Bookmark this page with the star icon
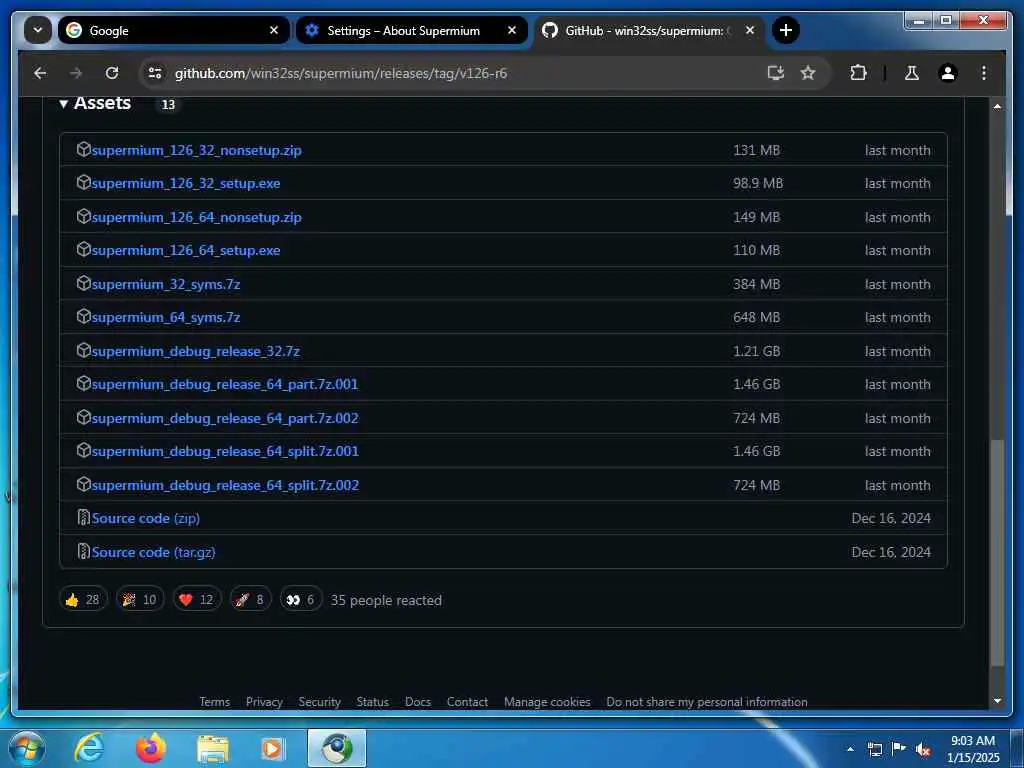 pyautogui.click(x=808, y=73)
